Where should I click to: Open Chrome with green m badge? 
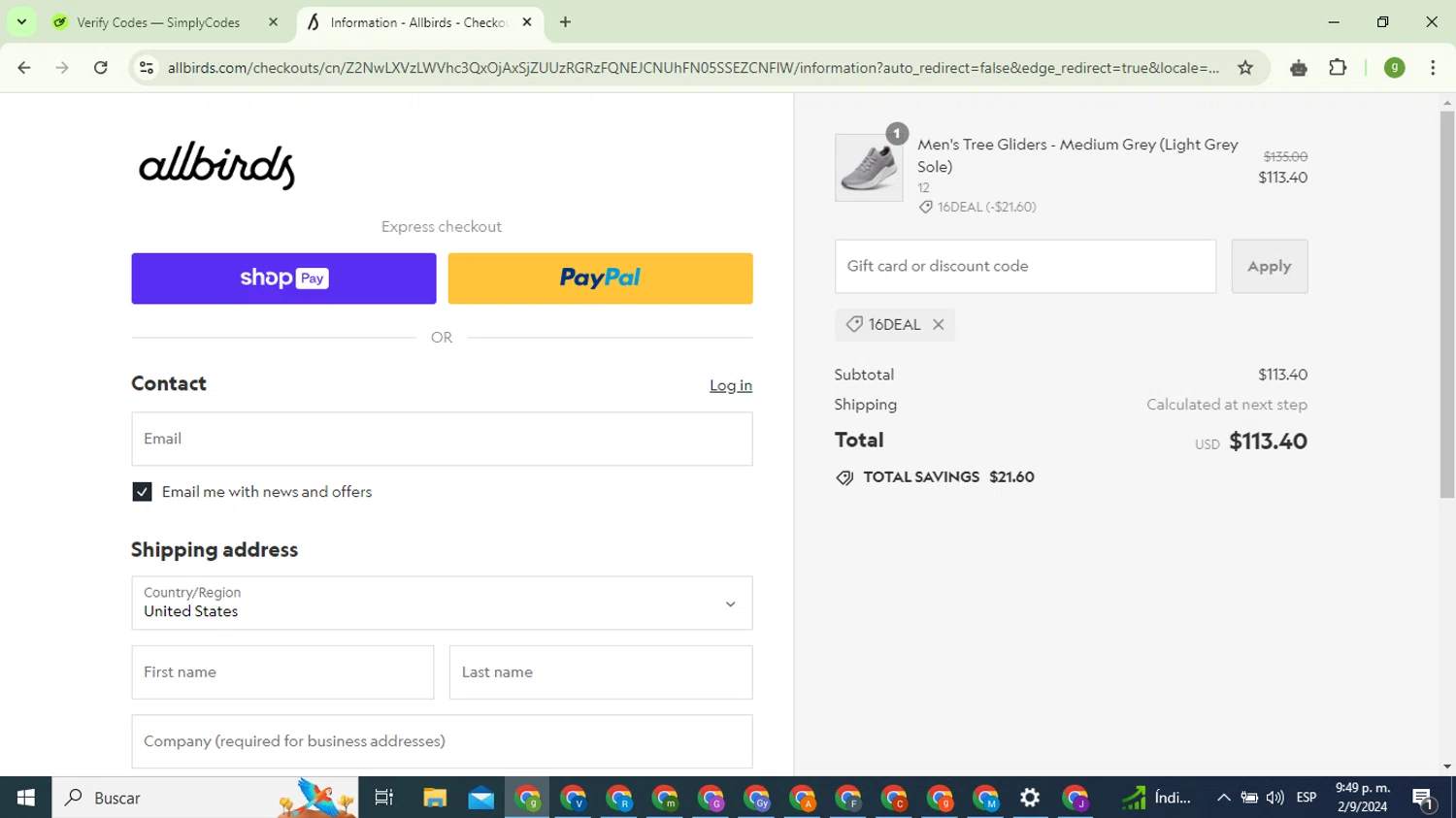665,798
